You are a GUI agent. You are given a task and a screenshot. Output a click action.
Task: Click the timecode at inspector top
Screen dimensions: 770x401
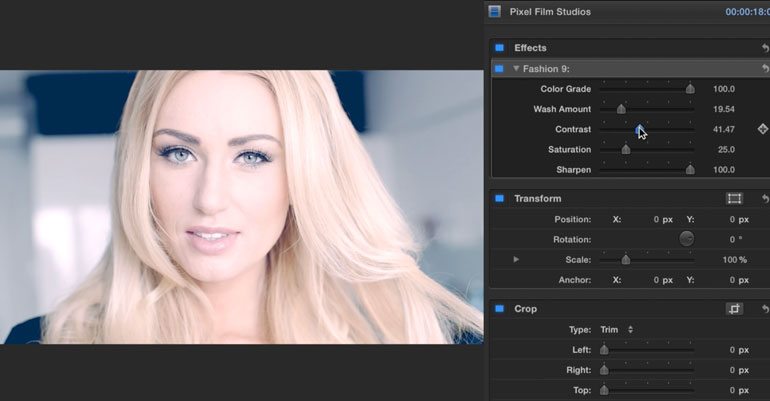click(x=747, y=12)
